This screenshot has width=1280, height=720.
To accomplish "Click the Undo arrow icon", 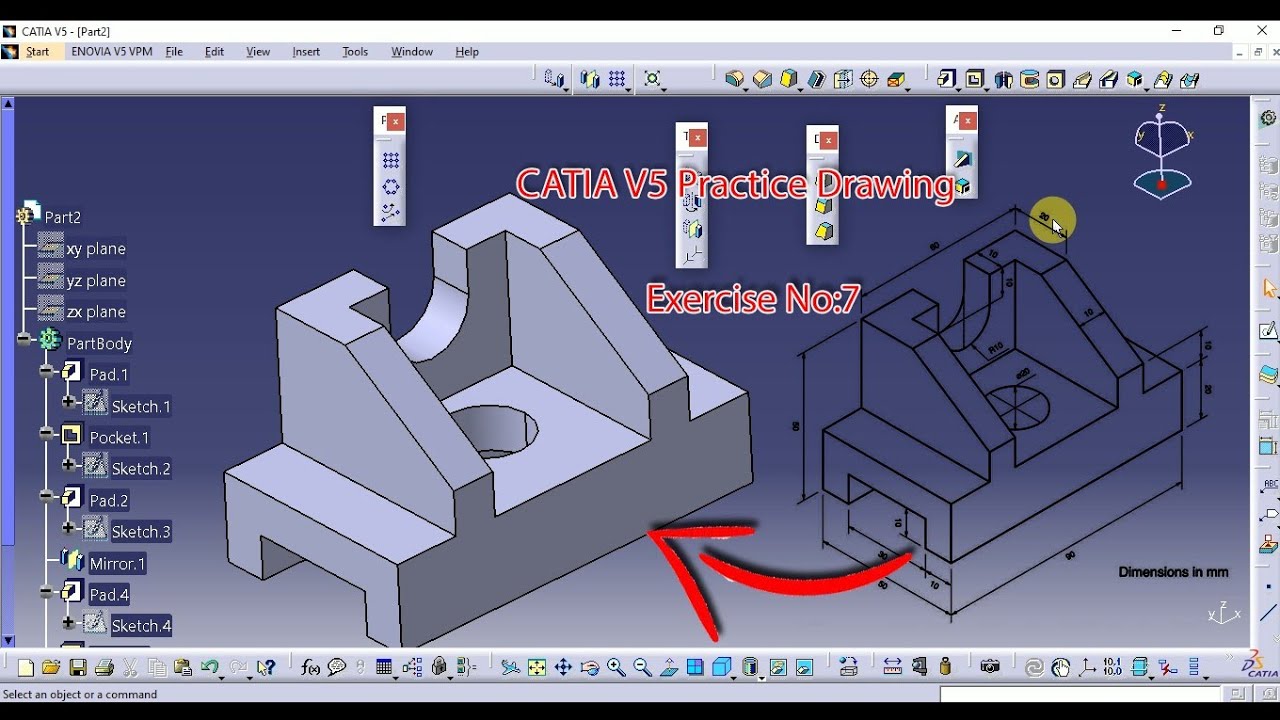I will (x=210, y=667).
